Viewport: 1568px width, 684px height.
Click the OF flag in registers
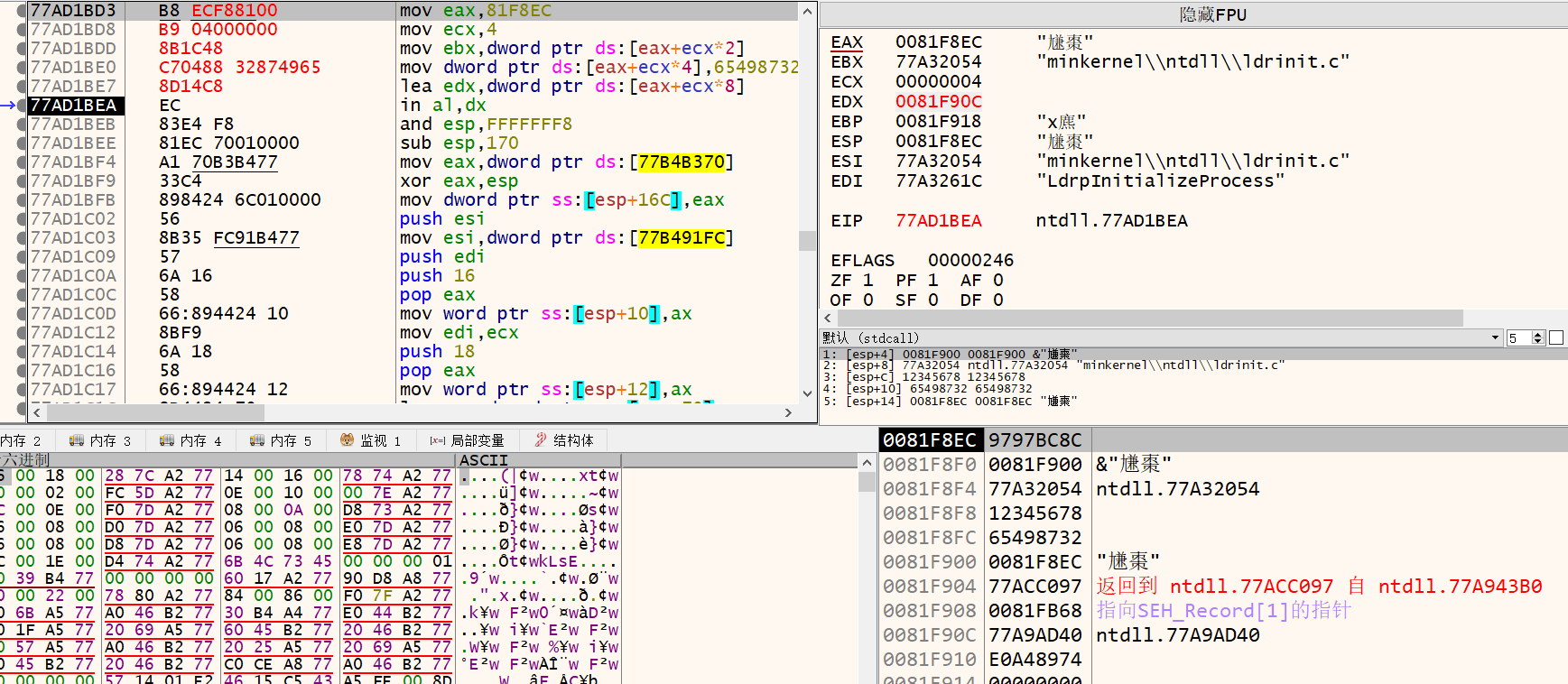pyautogui.click(x=852, y=300)
